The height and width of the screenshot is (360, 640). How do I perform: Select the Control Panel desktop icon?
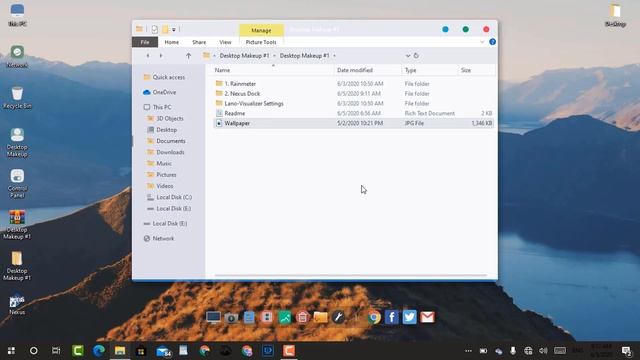[17, 184]
